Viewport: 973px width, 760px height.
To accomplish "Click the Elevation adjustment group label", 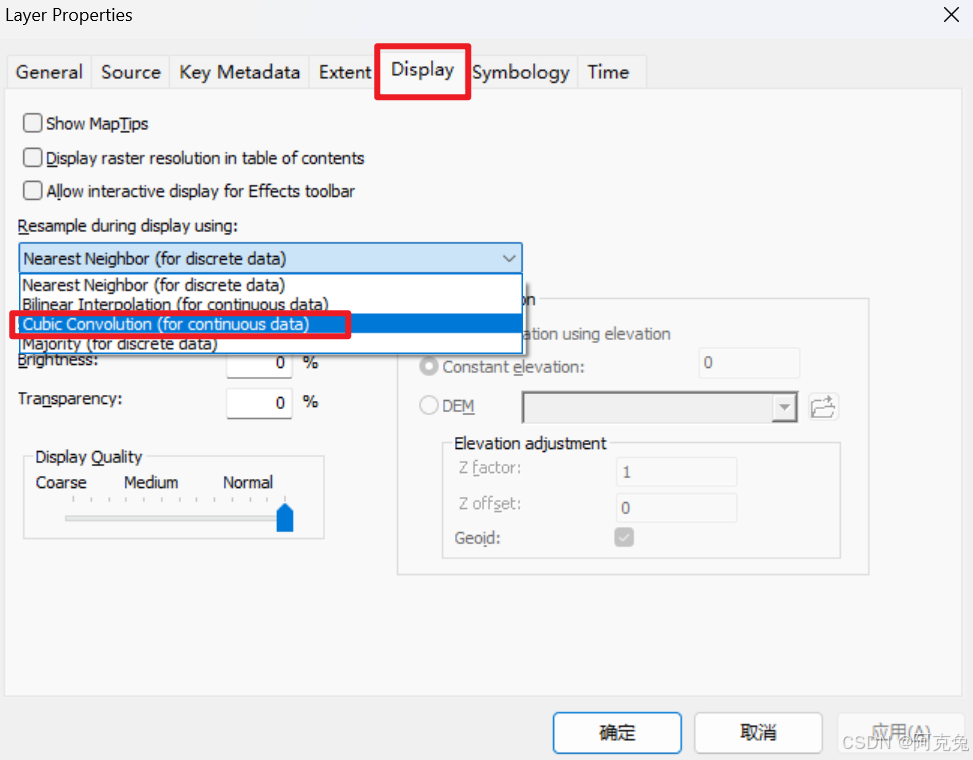I will tap(530, 444).
